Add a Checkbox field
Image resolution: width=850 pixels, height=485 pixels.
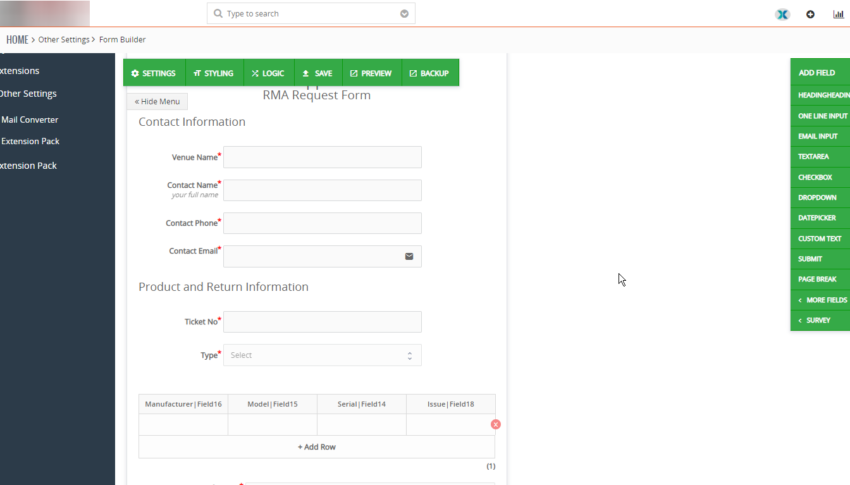(820, 177)
